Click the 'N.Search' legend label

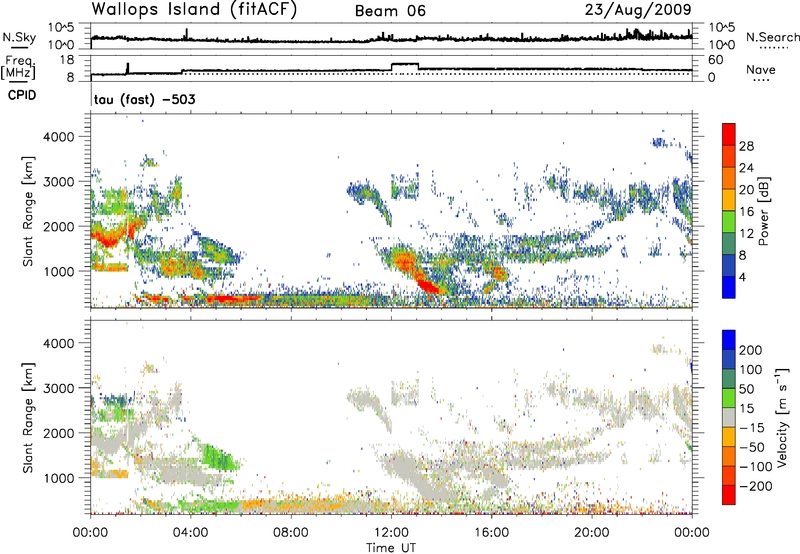[772, 37]
